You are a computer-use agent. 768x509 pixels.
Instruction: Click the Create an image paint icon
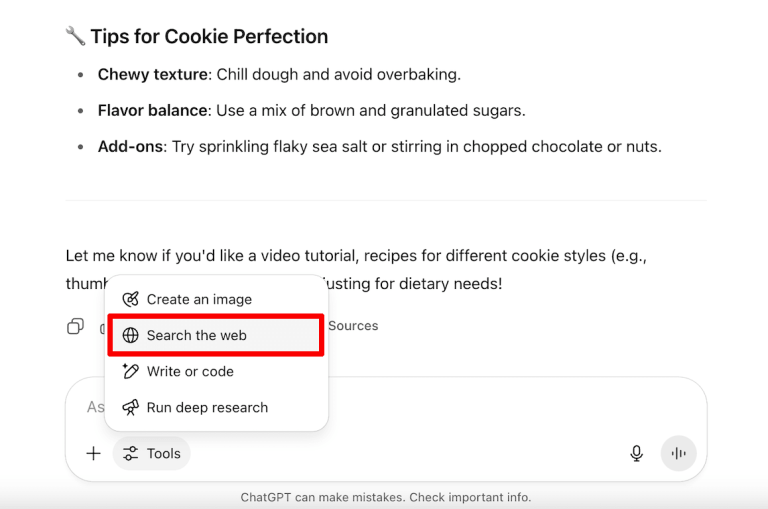(130, 300)
